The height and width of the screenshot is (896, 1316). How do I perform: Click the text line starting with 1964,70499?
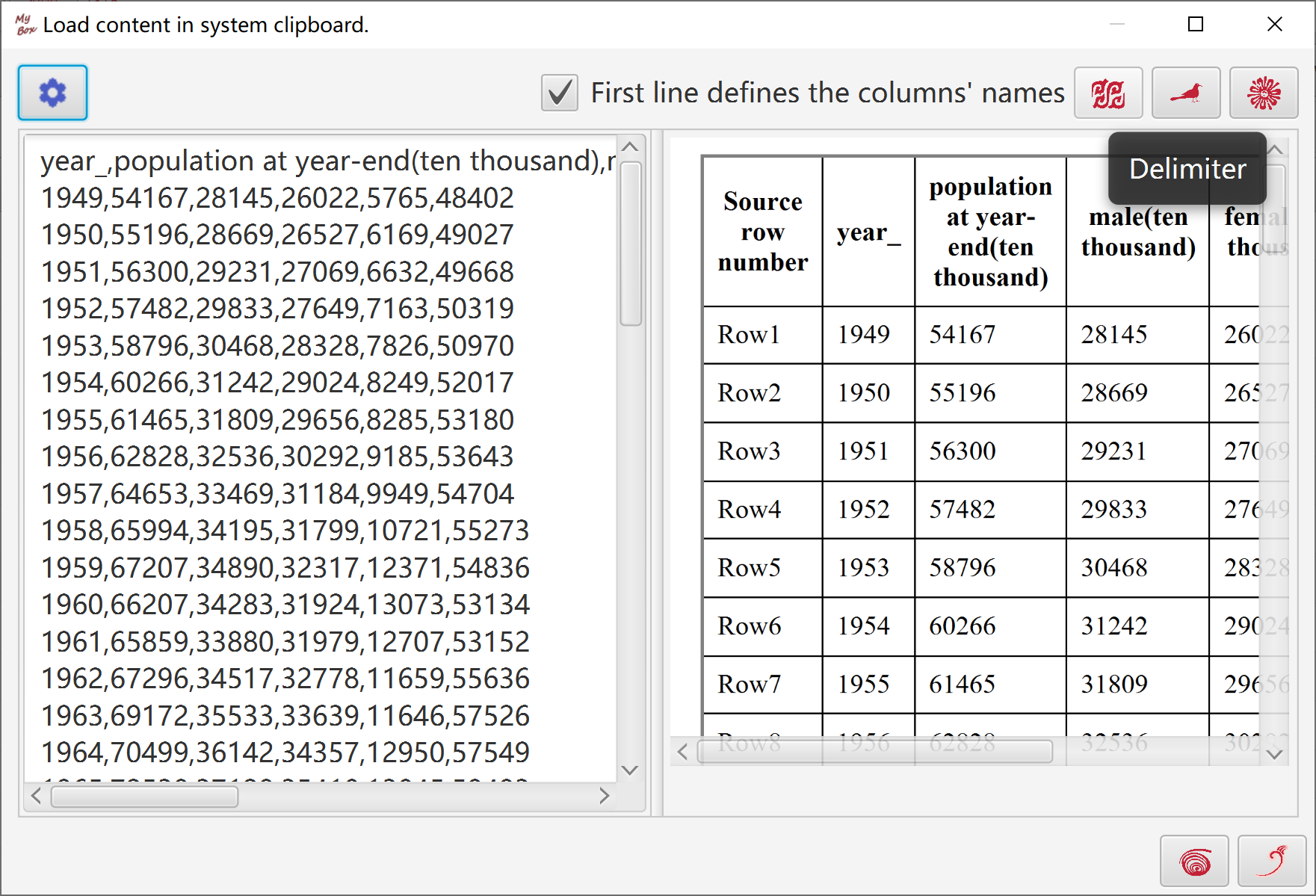[285, 753]
